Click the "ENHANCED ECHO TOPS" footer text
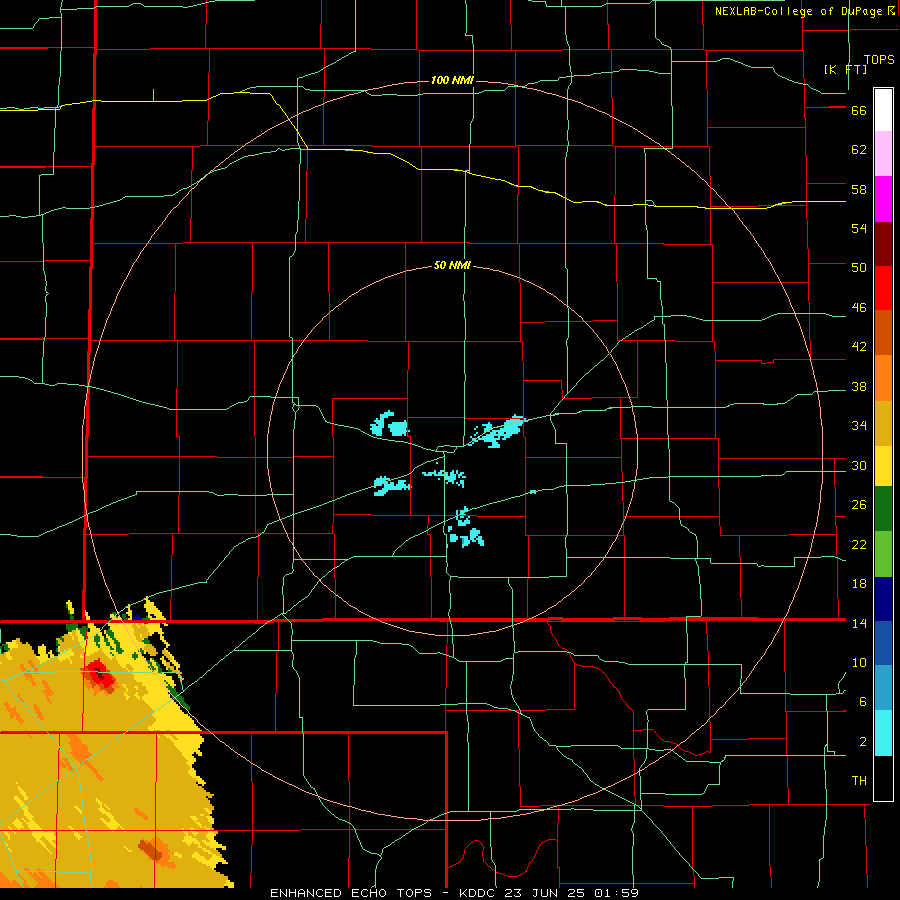This screenshot has width=900, height=900. click(x=351, y=893)
